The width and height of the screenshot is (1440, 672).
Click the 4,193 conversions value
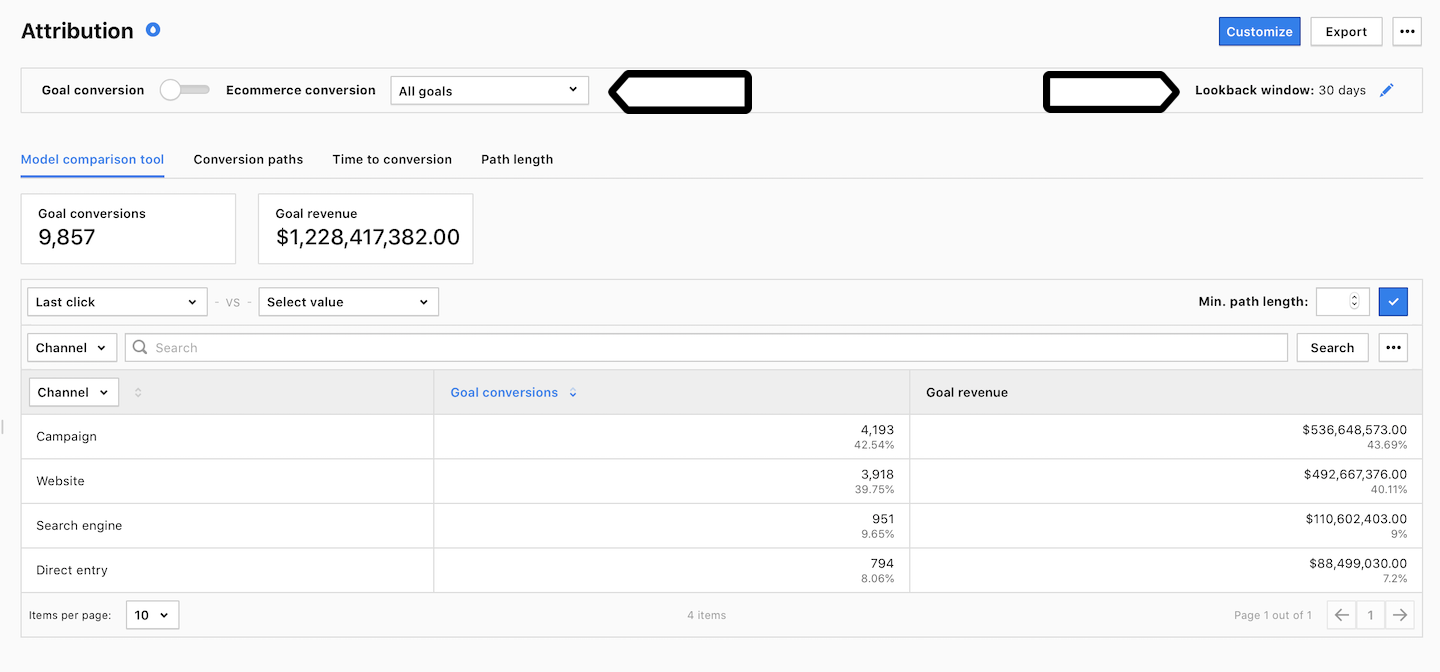click(x=877, y=430)
